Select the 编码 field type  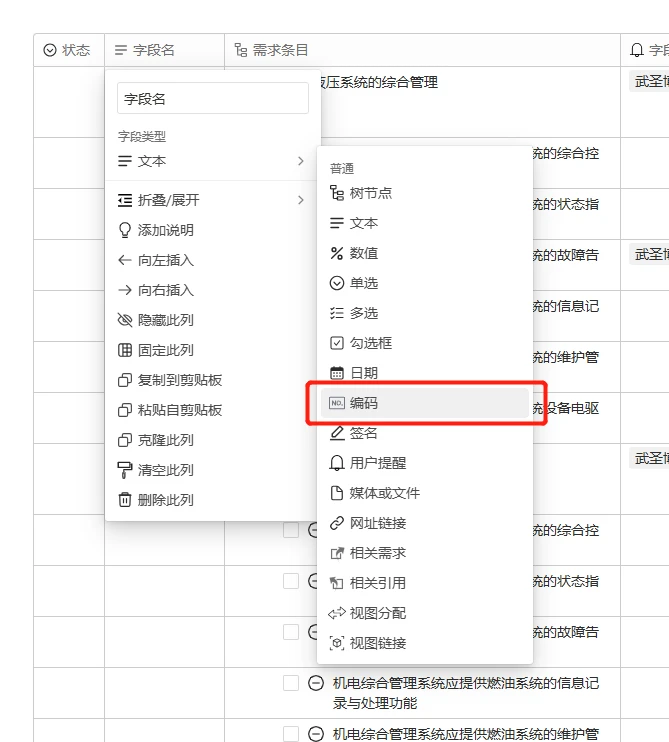tap(424, 403)
